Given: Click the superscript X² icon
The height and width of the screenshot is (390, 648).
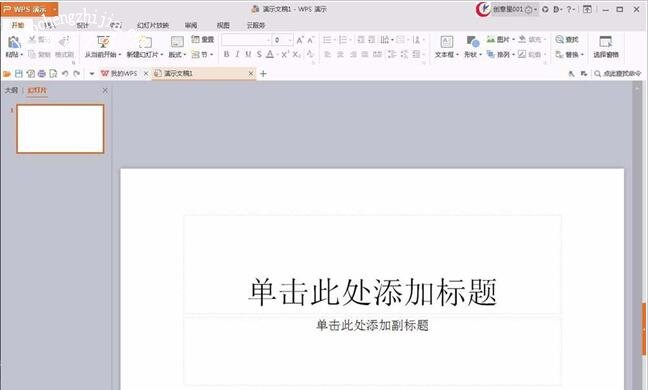Looking at the screenshot, I should pyautogui.click(x=285, y=54).
